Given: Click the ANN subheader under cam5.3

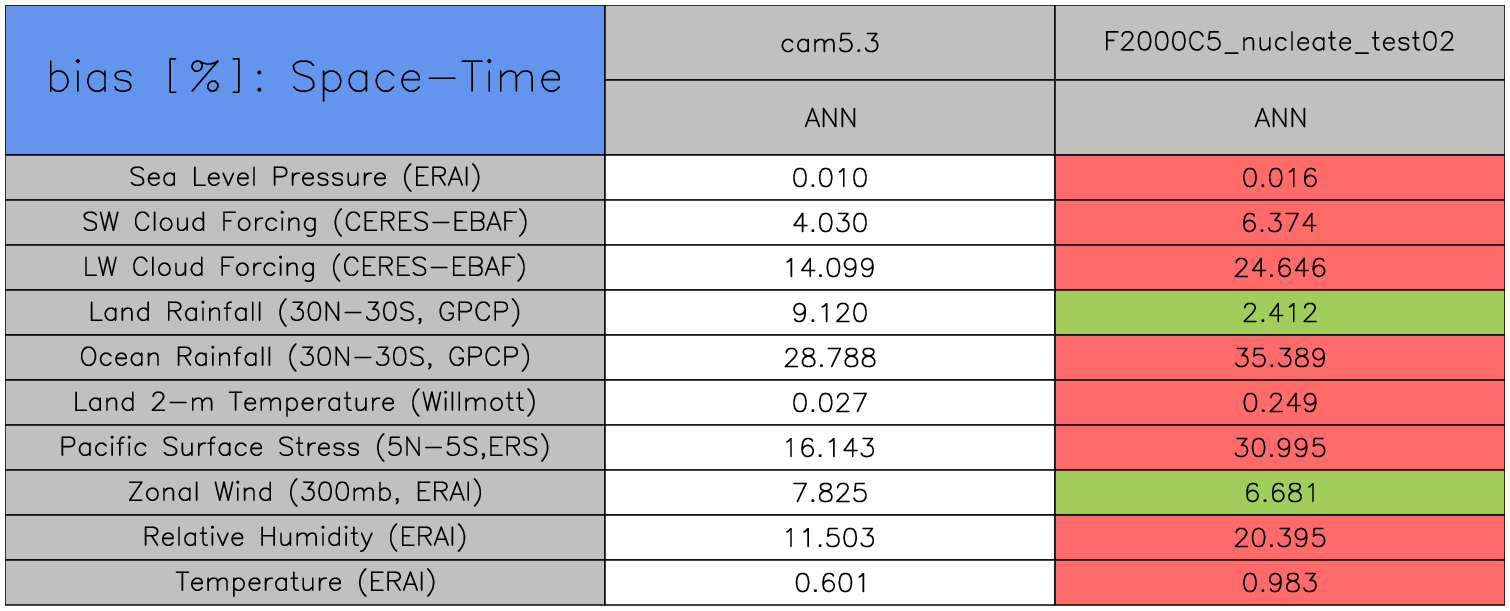Looking at the screenshot, I should click(830, 118).
